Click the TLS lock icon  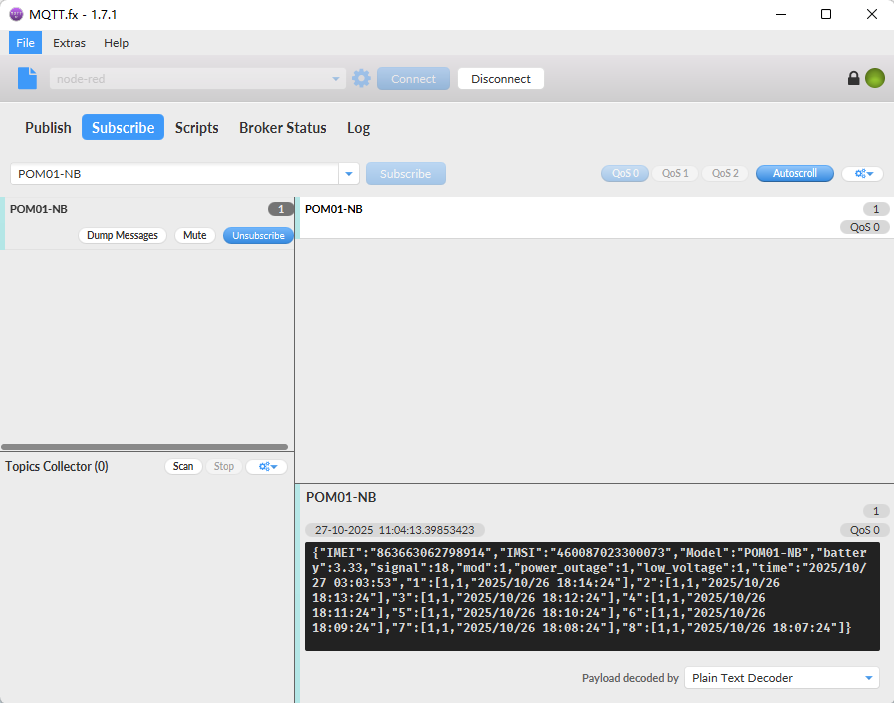pos(853,78)
